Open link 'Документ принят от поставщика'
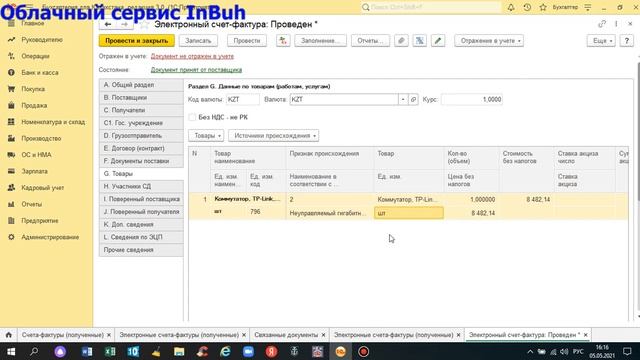The image size is (640, 360). [x=196, y=70]
